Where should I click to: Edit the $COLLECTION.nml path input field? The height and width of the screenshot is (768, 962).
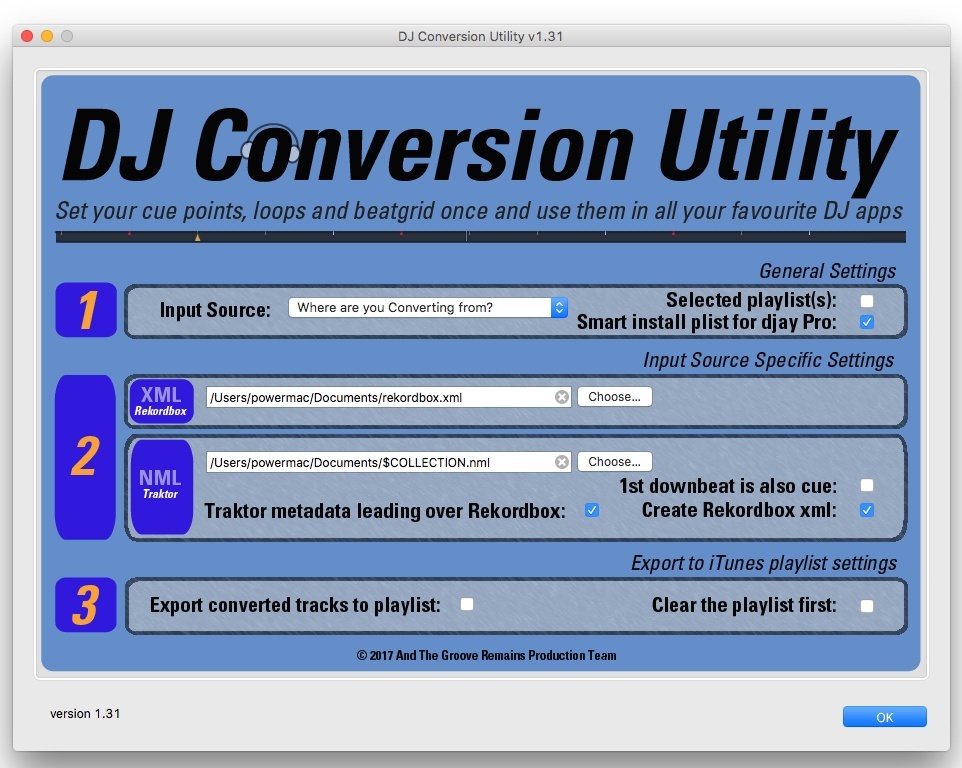(x=388, y=462)
